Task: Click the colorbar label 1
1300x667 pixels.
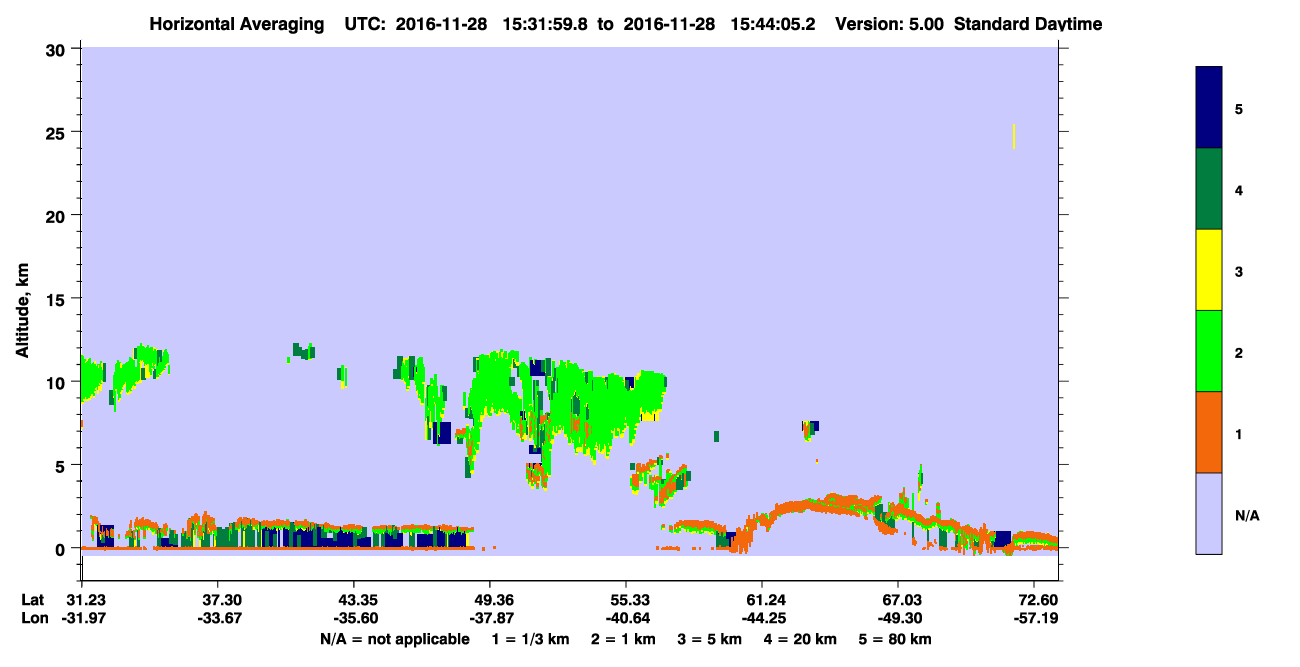Action: point(1239,433)
